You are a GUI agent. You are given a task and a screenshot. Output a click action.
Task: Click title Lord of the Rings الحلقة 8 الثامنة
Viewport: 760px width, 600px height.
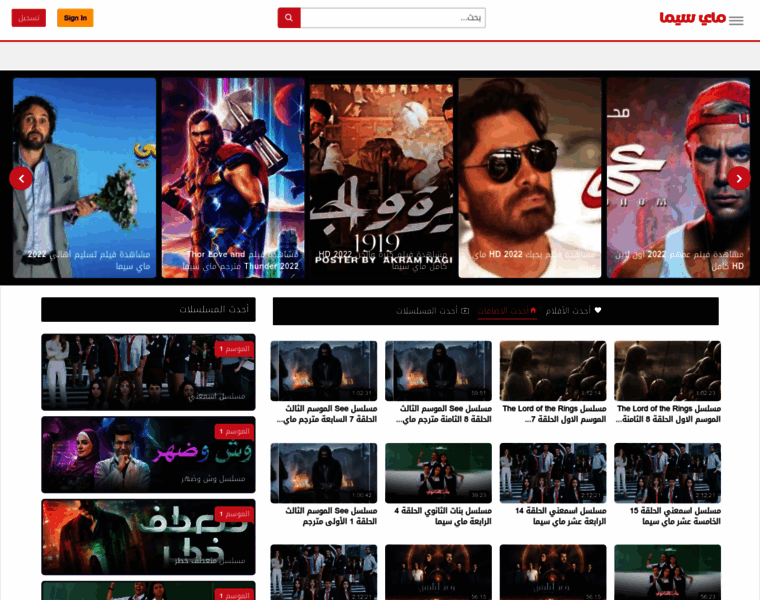pyautogui.click(x=668, y=414)
